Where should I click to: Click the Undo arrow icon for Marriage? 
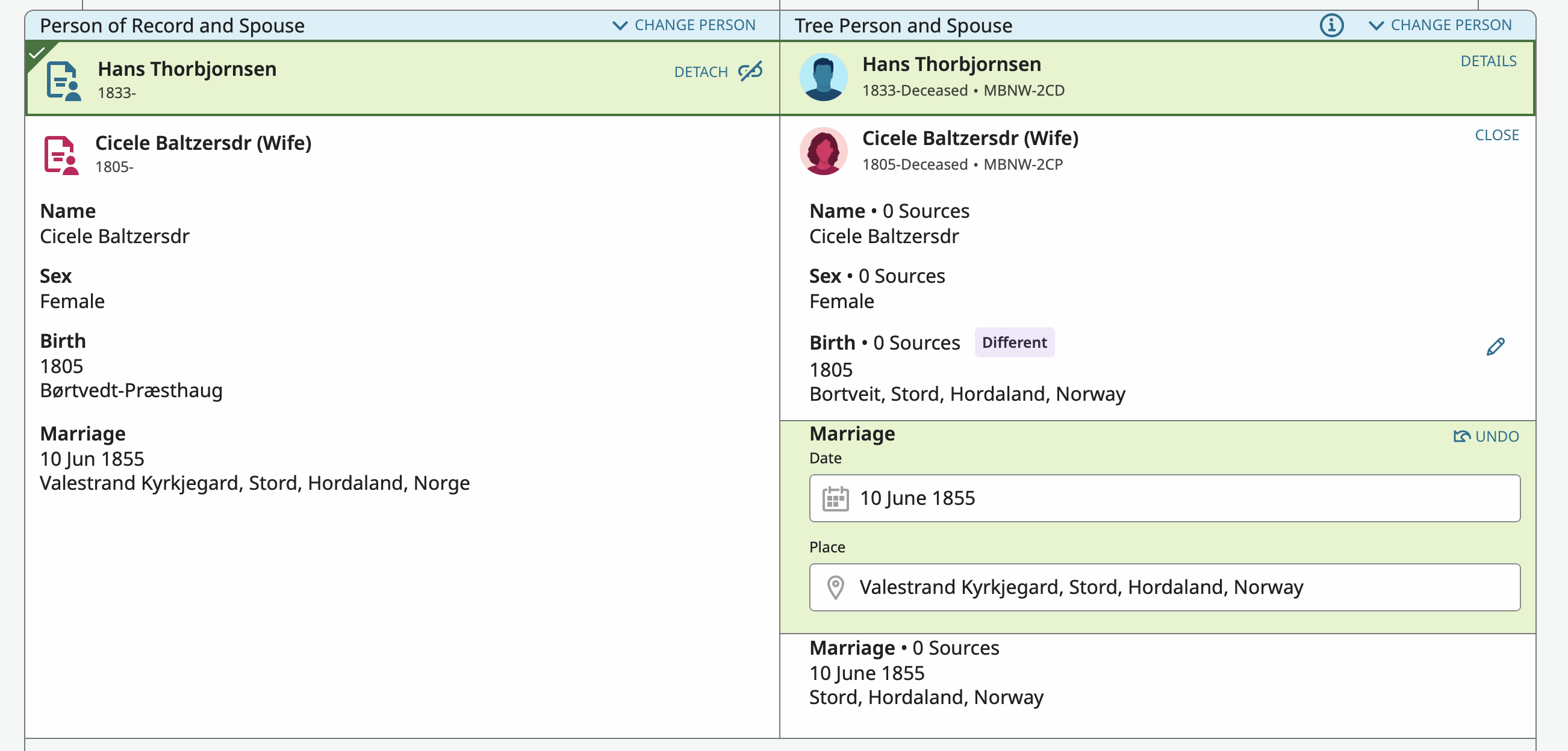coord(1461,437)
